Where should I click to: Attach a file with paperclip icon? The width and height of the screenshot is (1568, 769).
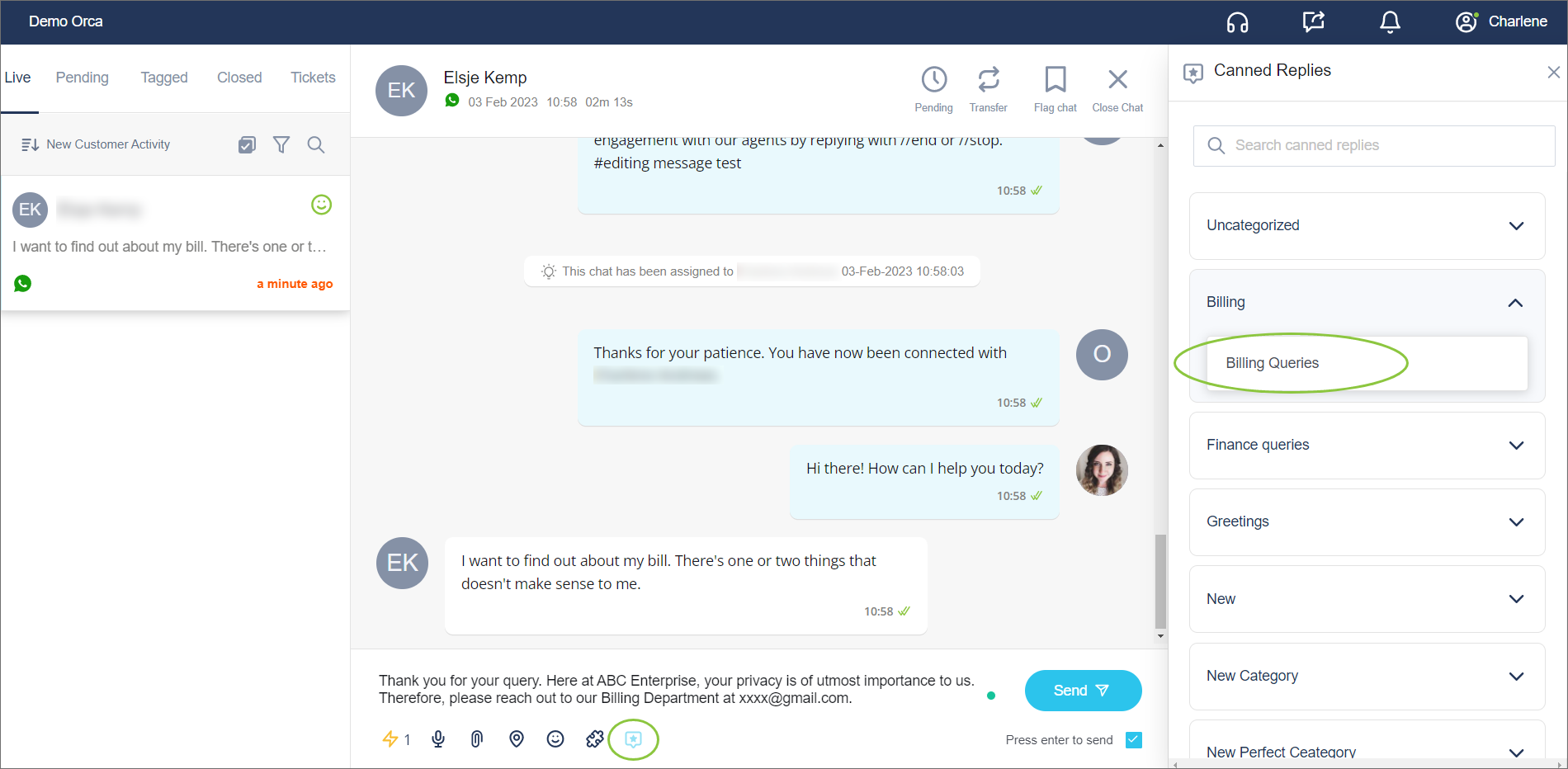click(477, 739)
